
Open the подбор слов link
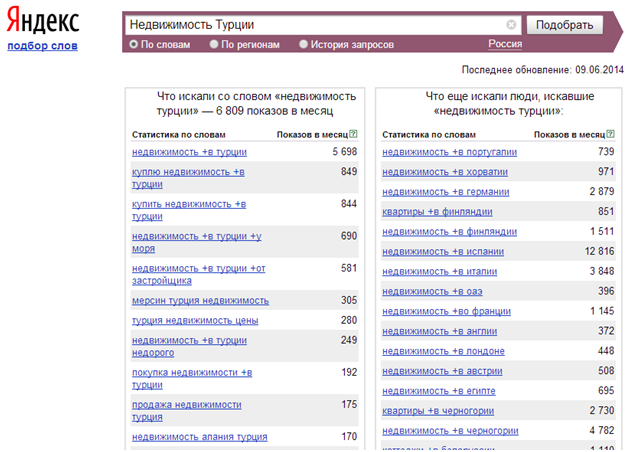[42, 46]
